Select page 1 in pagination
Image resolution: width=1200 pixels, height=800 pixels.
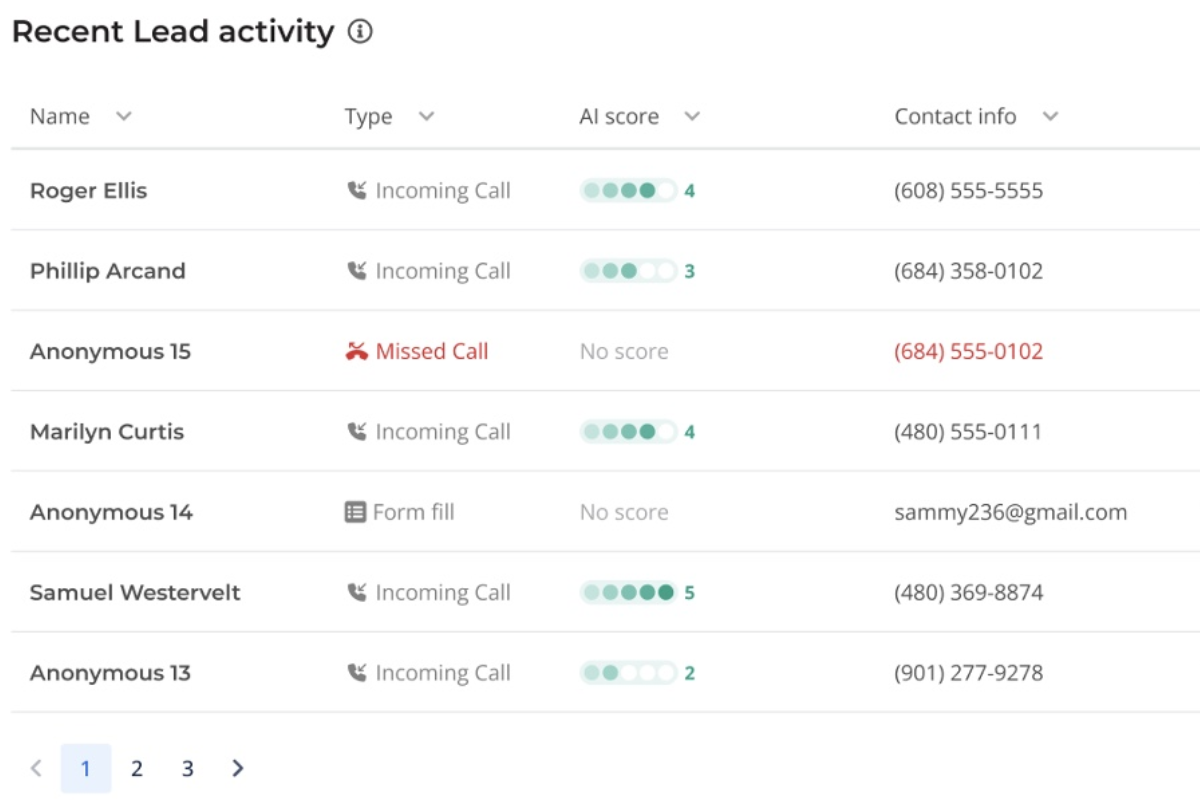point(86,768)
